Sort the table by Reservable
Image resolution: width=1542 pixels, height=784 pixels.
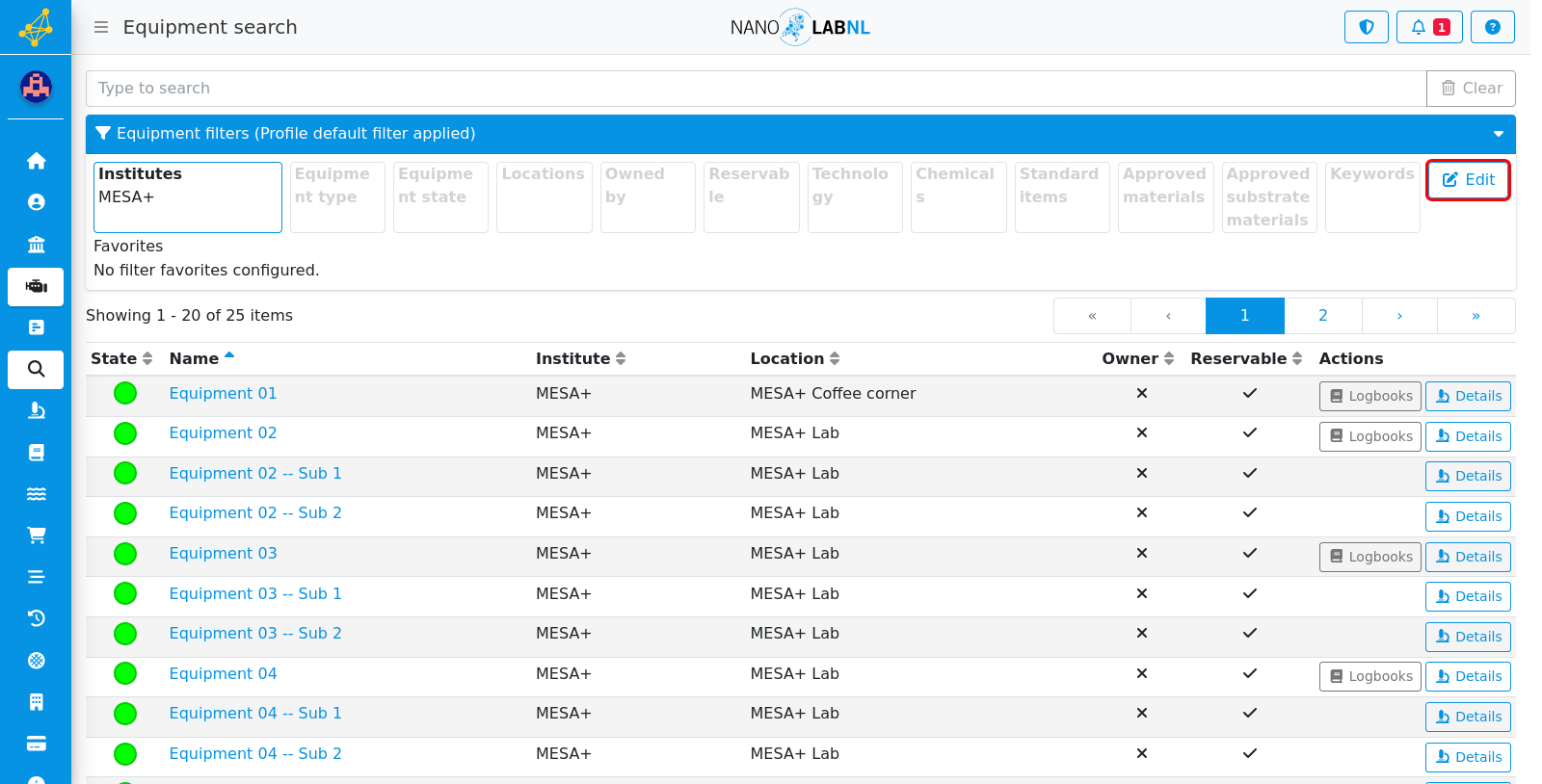[1246, 358]
